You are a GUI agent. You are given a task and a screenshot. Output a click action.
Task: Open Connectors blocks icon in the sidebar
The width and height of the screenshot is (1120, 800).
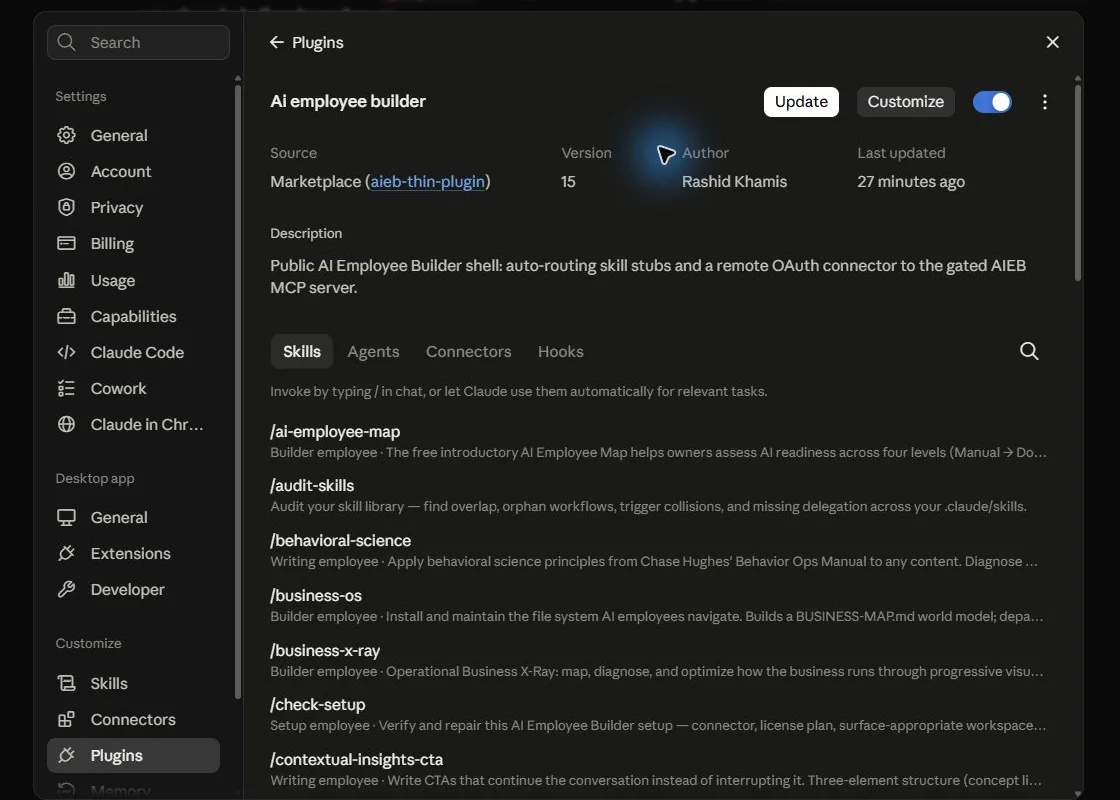(x=66, y=719)
